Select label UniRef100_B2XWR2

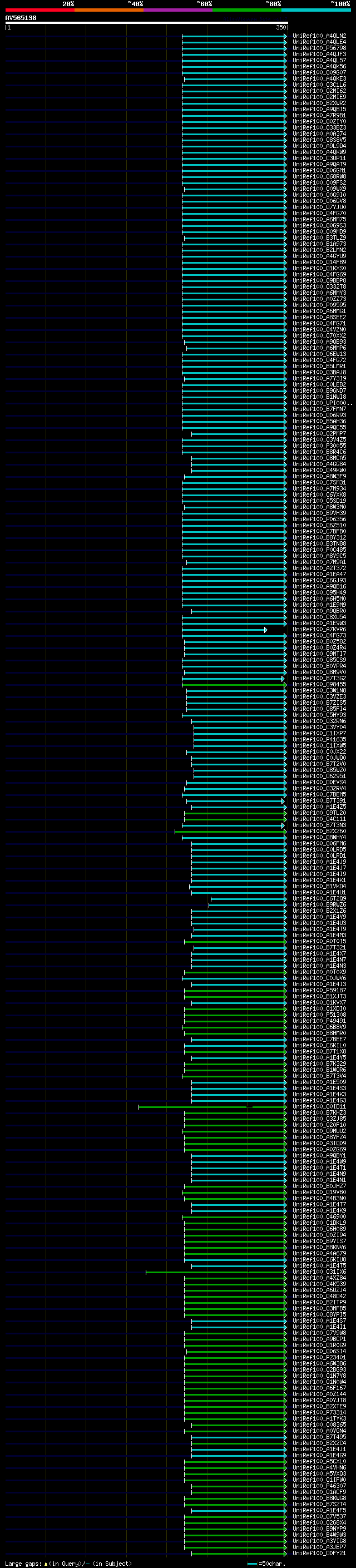[319, 103]
